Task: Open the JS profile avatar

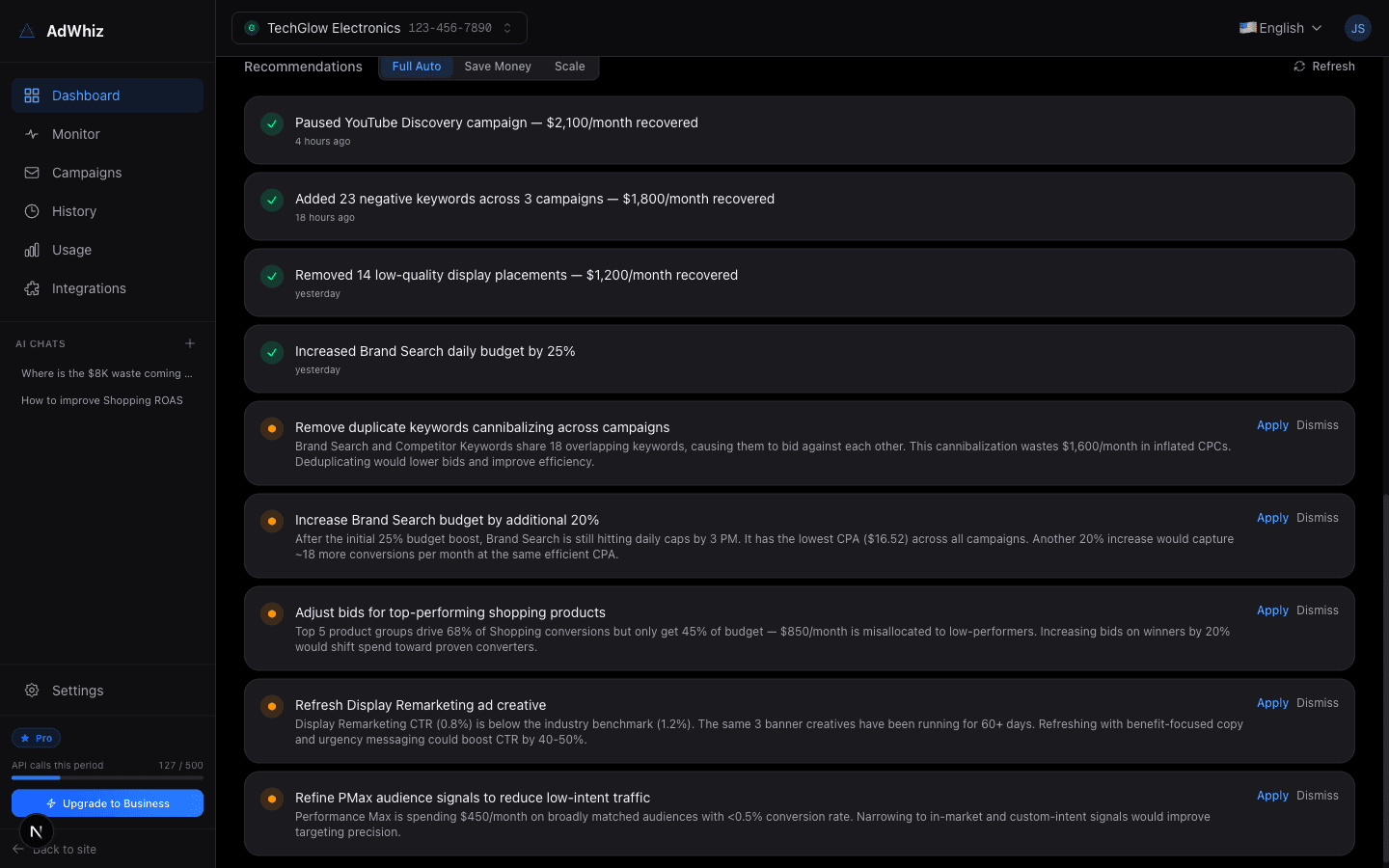Action: [x=1358, y=28]
